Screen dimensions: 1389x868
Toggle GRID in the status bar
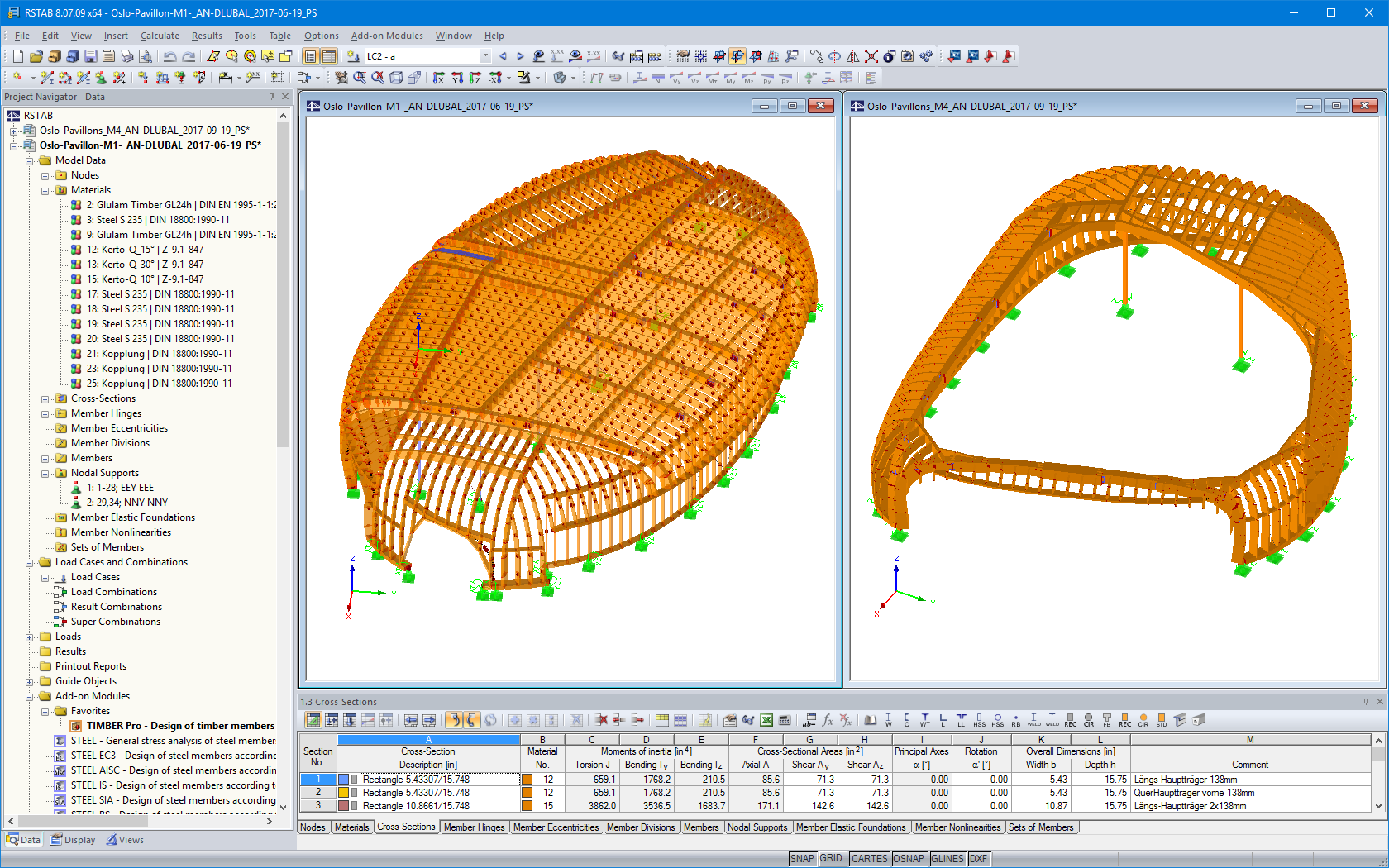pyautogui.click(x=832, y=859)
